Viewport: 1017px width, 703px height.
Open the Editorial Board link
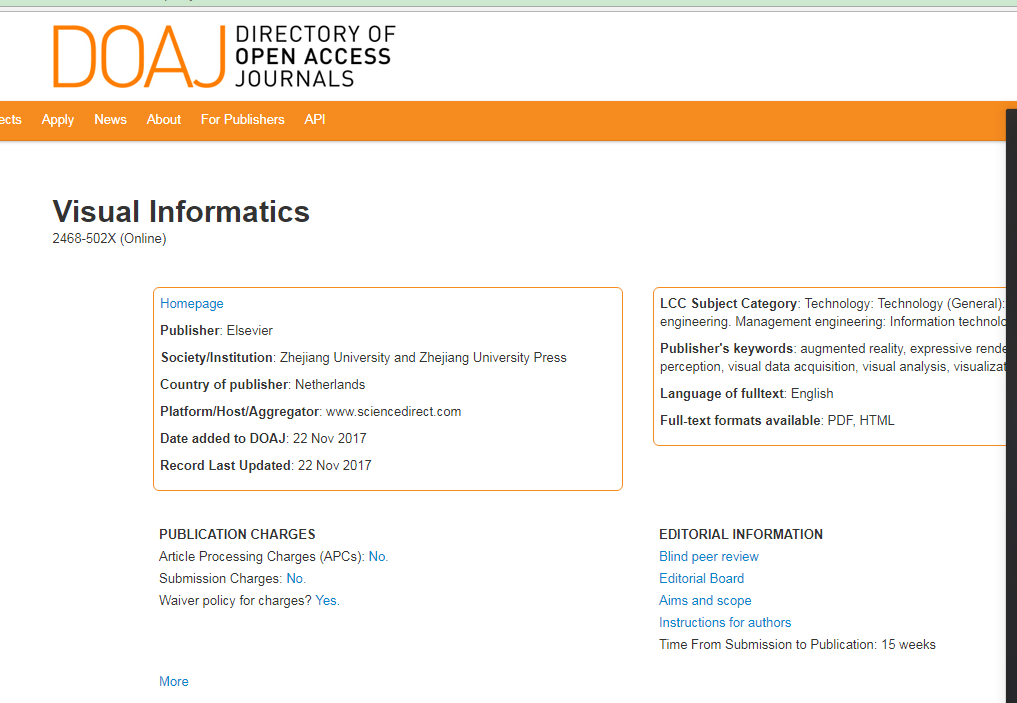702,578
